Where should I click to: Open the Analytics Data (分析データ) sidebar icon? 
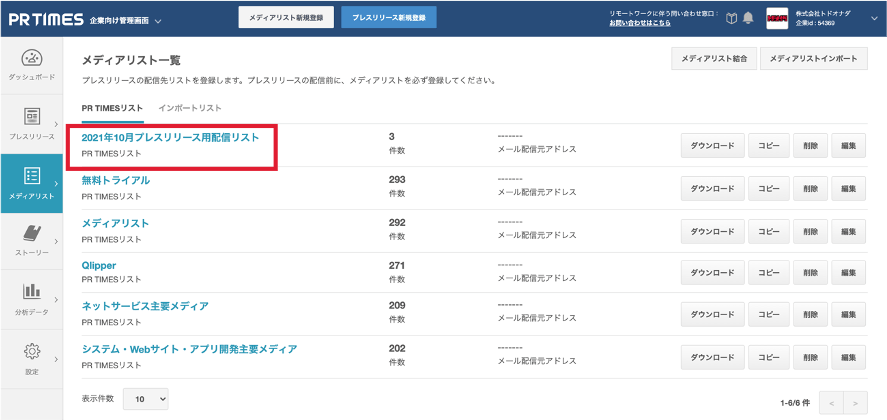point(31,298)
